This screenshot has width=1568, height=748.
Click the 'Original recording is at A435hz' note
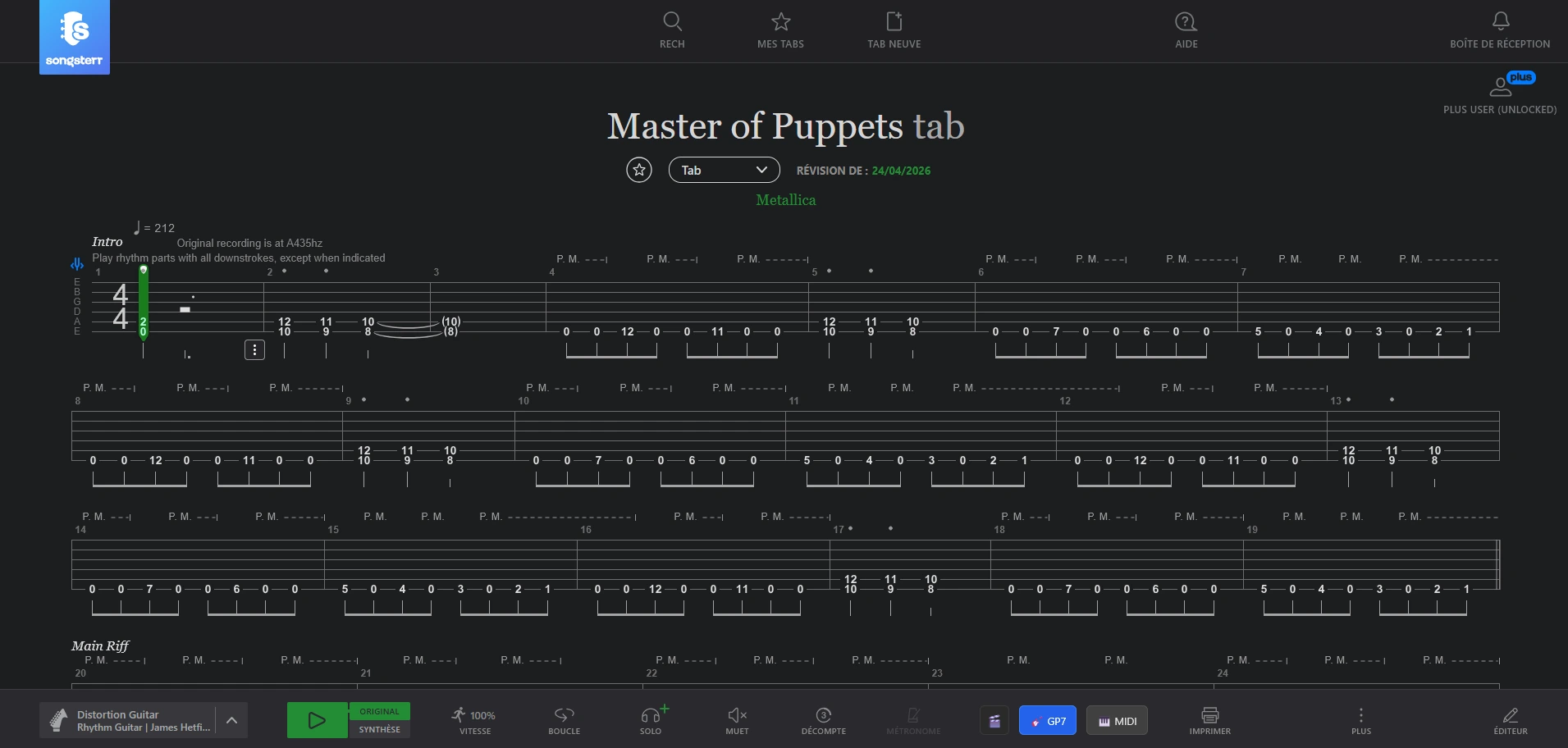click(249, 244)
